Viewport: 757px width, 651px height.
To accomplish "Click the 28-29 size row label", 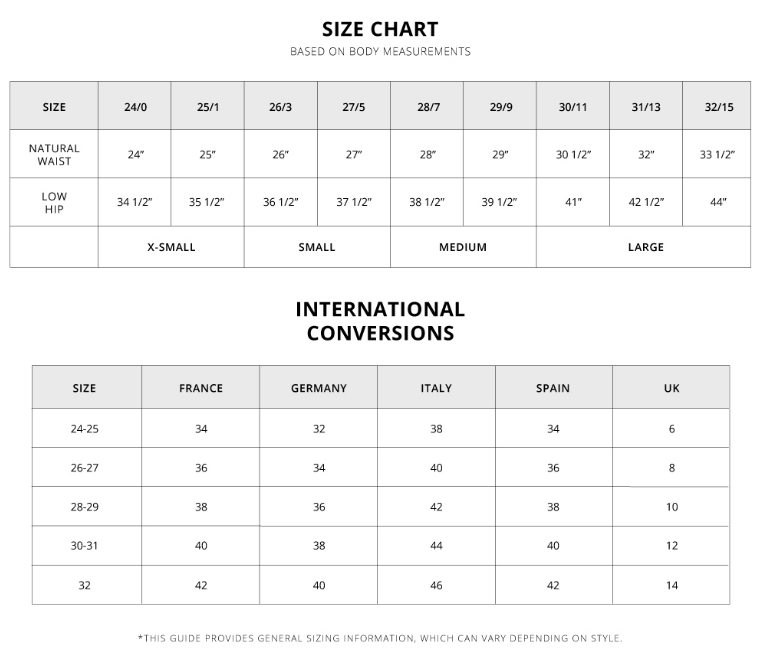I will click(x=85, y=507).
